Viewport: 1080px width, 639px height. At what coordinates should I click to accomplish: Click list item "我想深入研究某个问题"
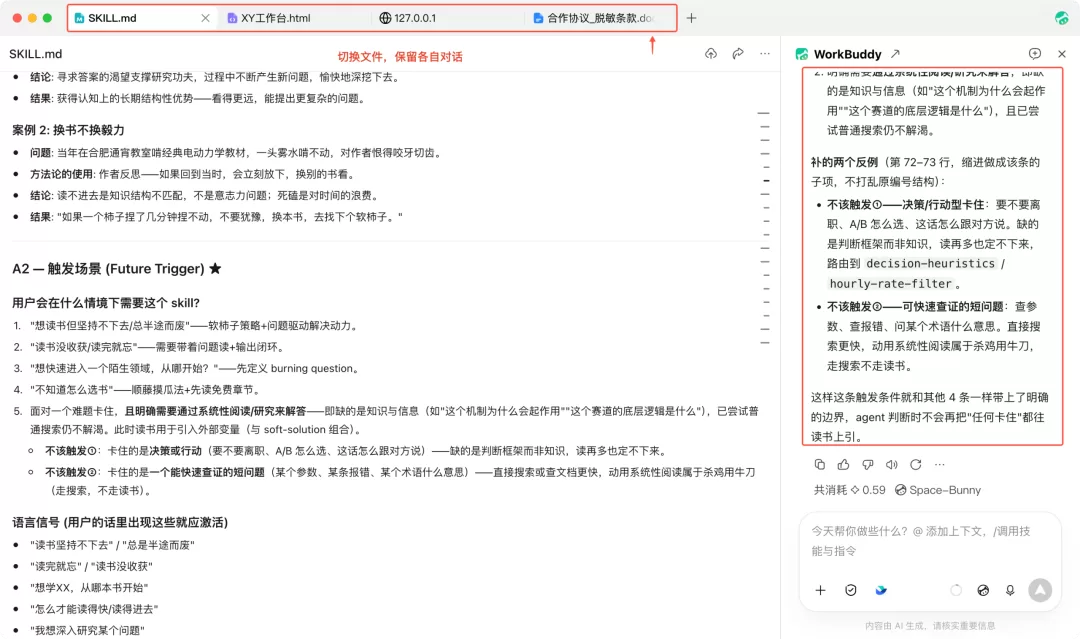pyautogui.click(x=87, y=630)
